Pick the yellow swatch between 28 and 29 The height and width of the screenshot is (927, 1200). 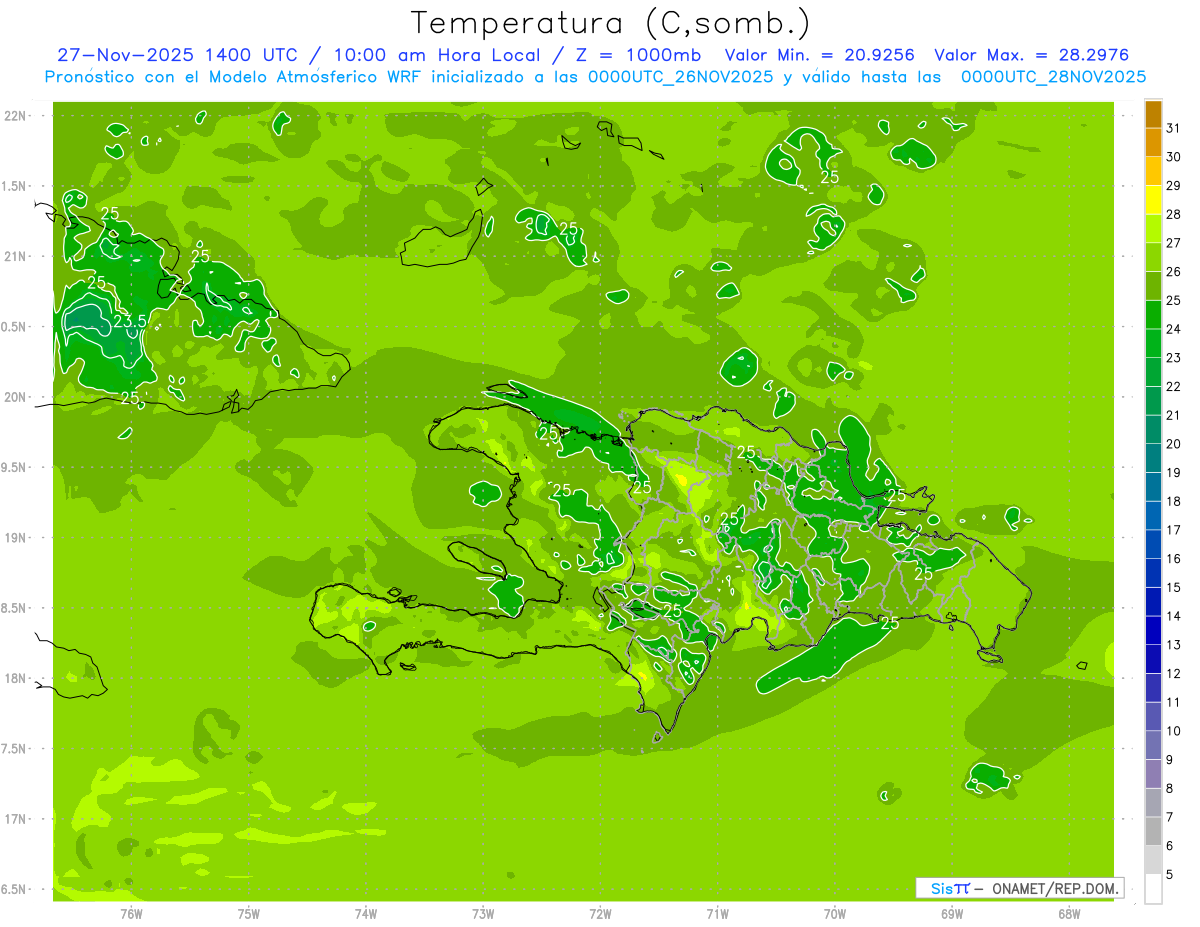[1153, 200]
